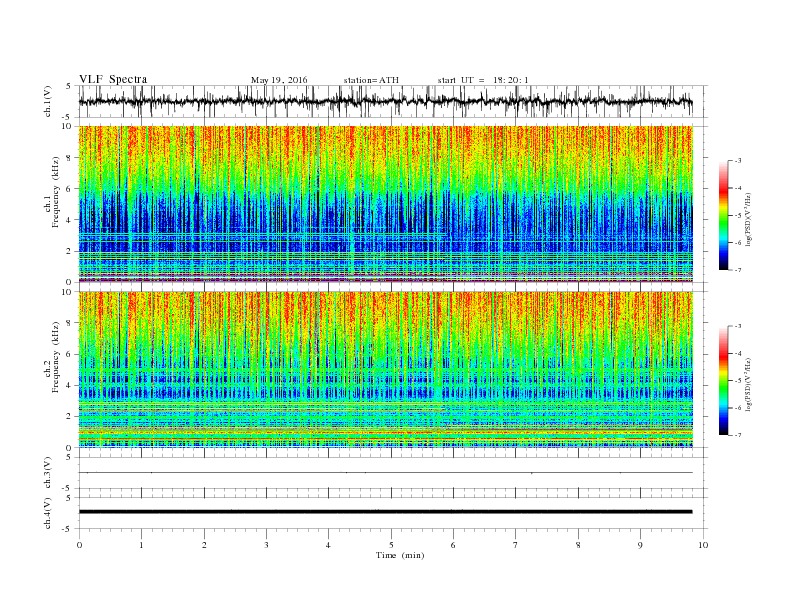Click the 4 kHz tick of ch.2 spectrogram
Viewport: 792px width, 612px height.
71,385
